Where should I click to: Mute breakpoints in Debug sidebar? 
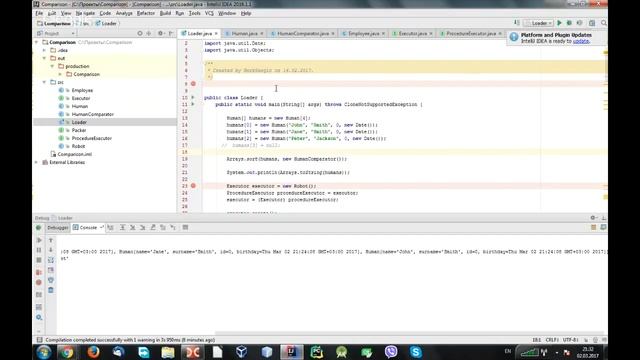point(39,282)
